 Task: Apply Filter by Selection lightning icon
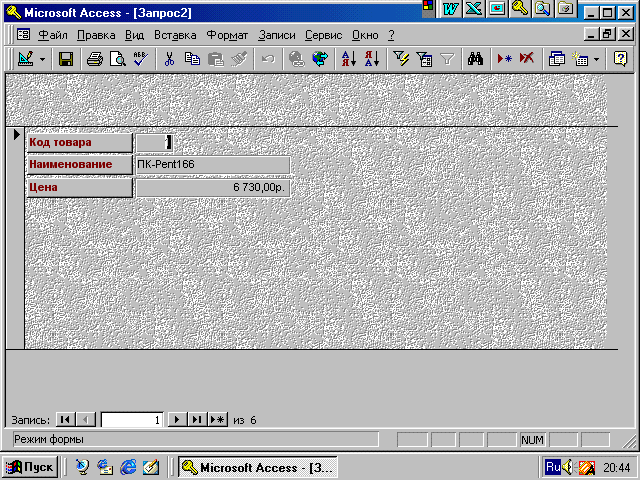click(x=401, y=59)
